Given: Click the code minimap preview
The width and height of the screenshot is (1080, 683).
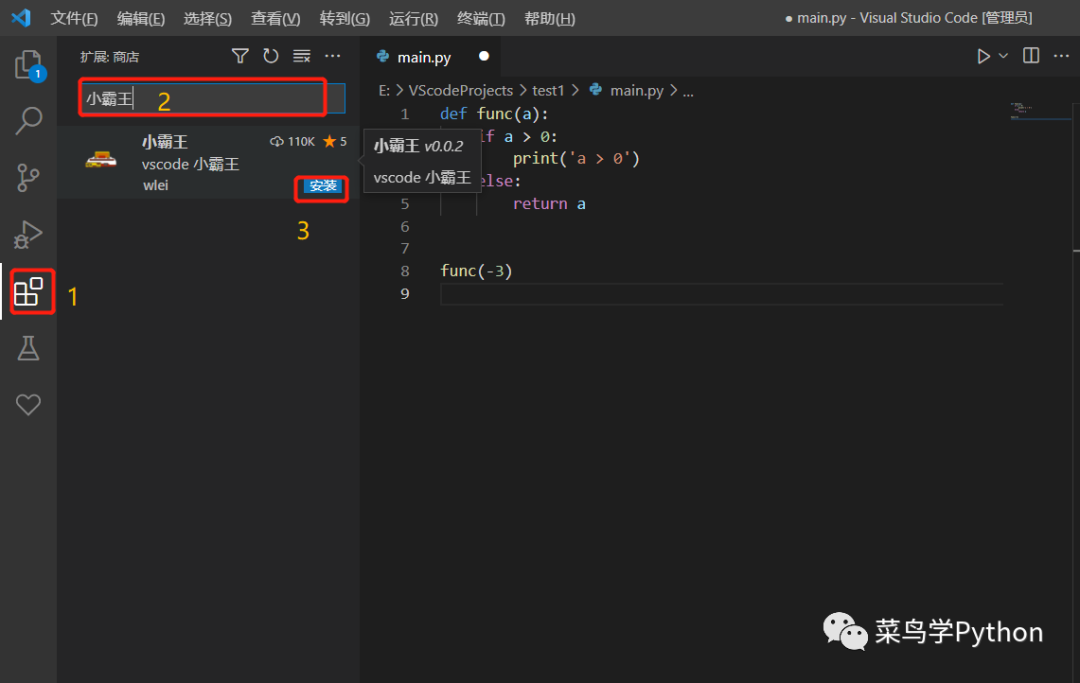Looking at the screenshot, I should pyautogui.click(x=1021, y=111).
